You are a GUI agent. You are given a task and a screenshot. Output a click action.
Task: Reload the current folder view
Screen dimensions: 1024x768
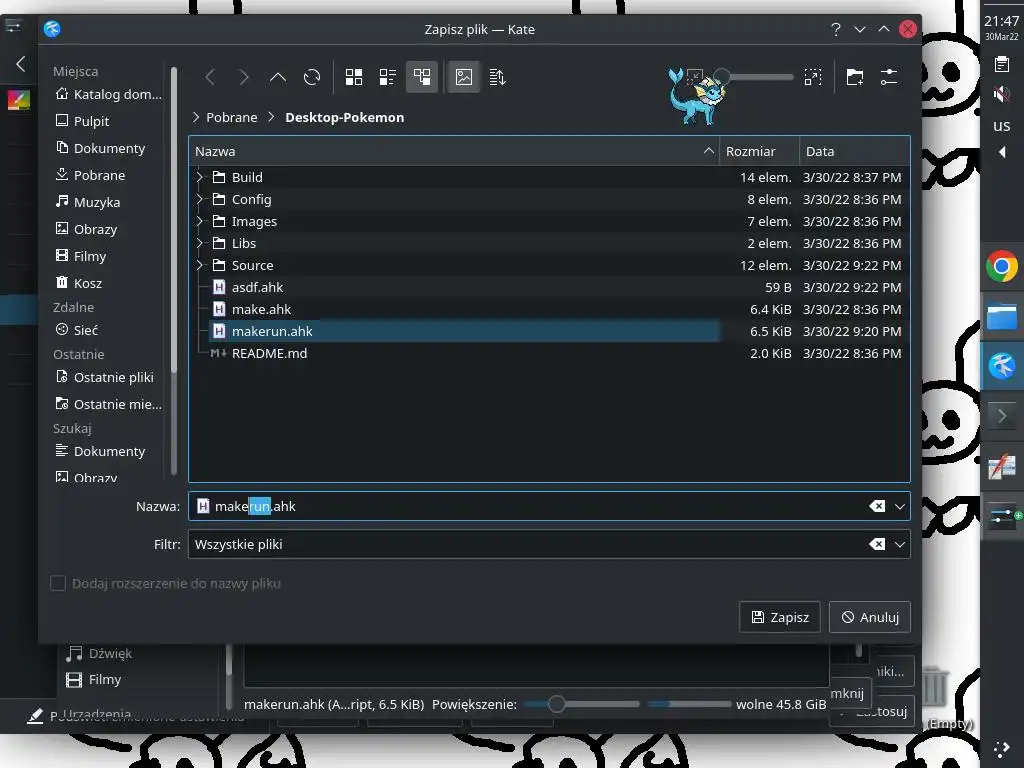click(312, 77)
